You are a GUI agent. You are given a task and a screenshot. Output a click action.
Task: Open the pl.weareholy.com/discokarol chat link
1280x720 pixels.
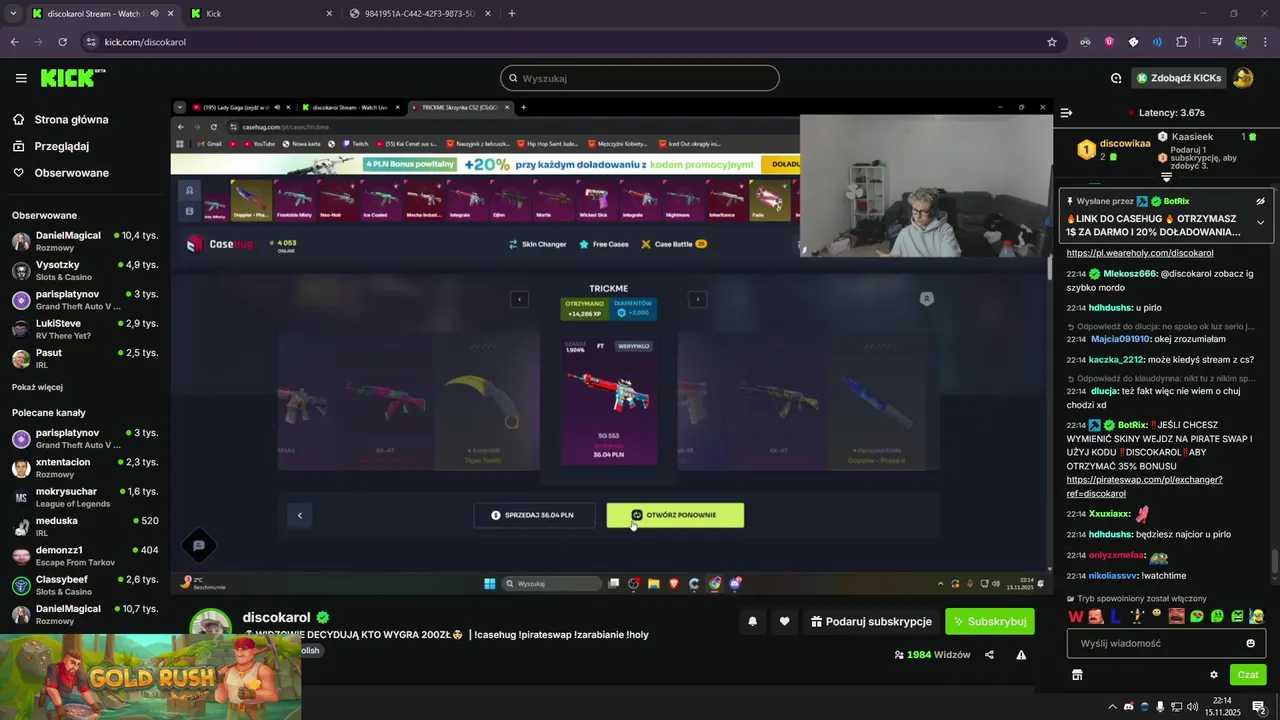click(1139, 253)
